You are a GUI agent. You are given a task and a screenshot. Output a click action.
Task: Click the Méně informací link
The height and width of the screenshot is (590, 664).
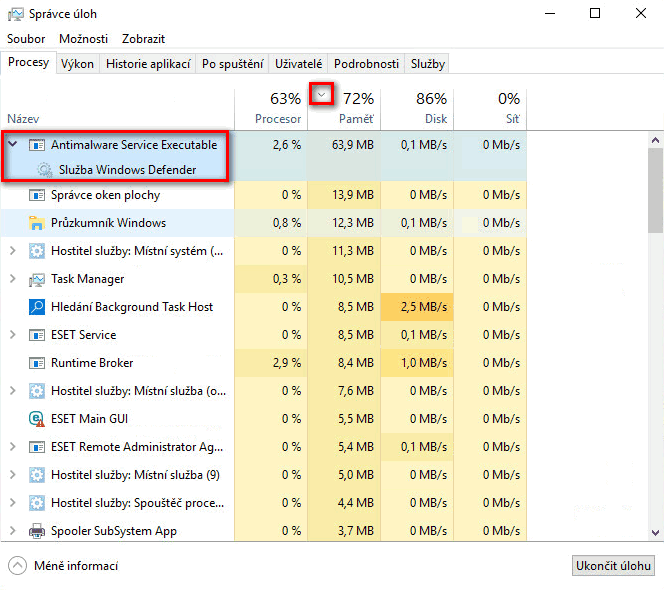point(76,566)
